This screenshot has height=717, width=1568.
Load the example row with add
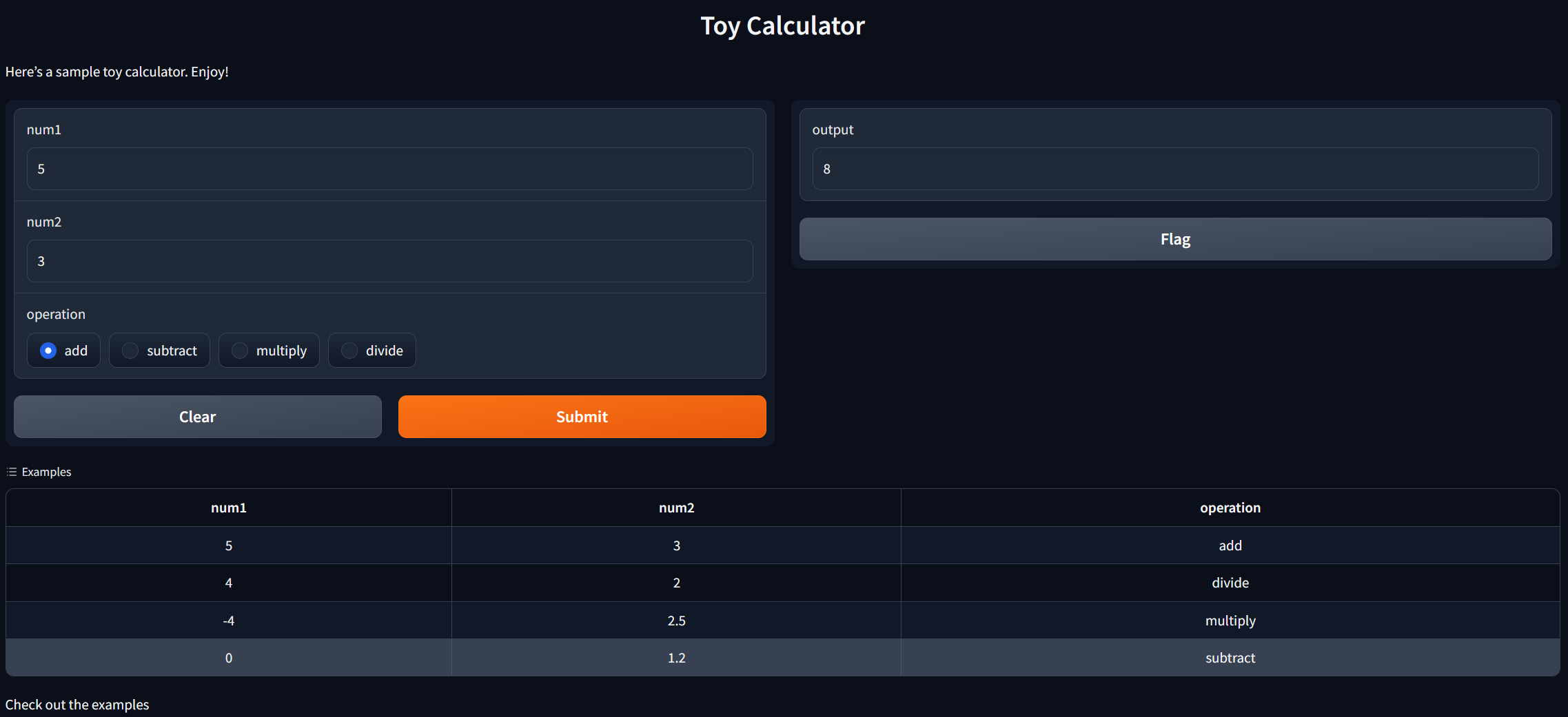(x=782, y=545)
